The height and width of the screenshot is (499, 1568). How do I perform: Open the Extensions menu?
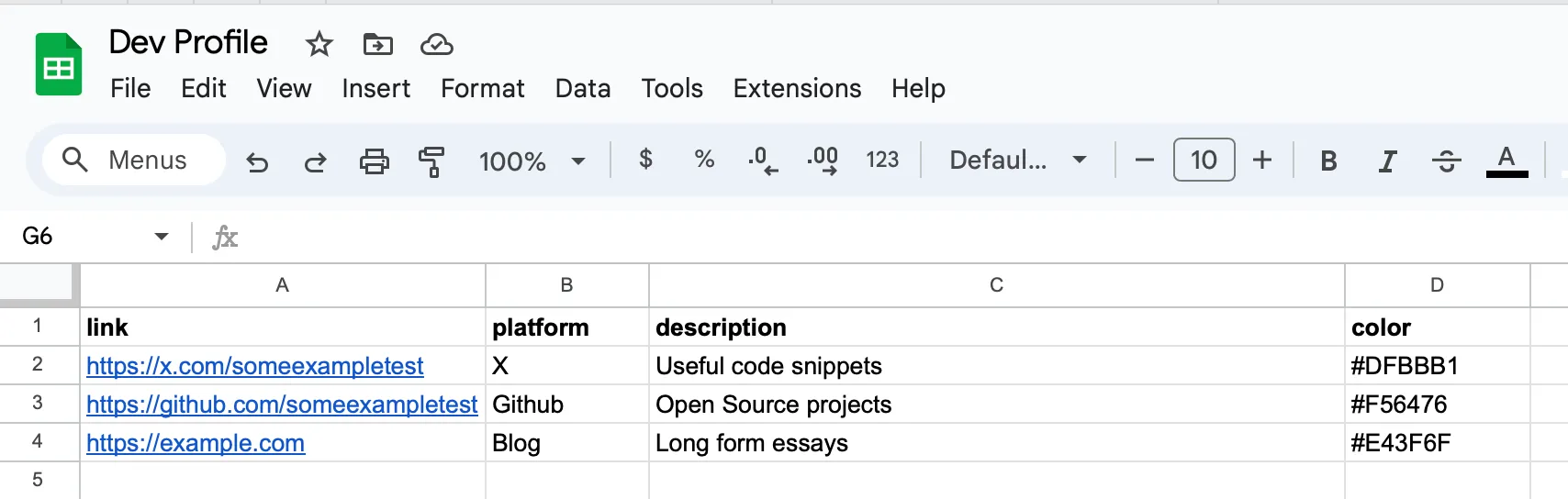click(796, 89)
